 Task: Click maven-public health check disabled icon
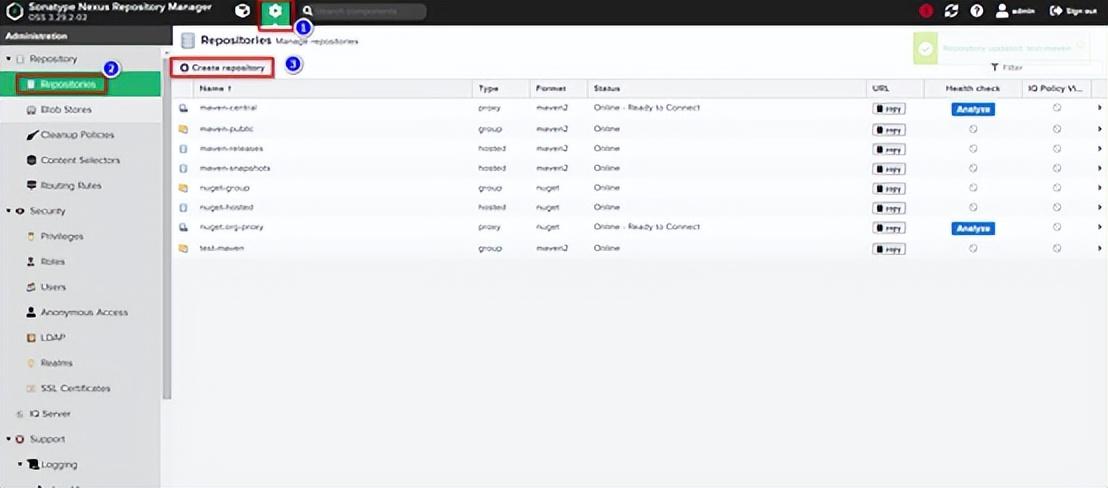pos(973,129)
